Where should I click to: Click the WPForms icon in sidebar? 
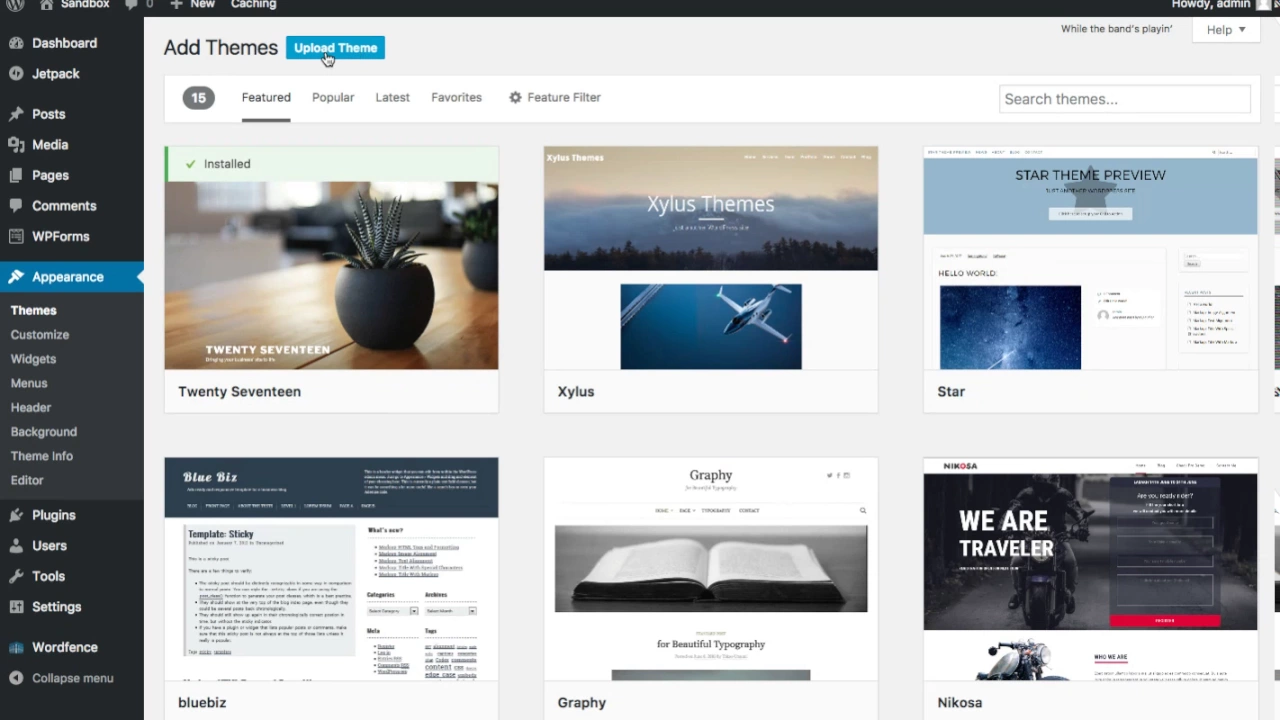pos(16,237)
